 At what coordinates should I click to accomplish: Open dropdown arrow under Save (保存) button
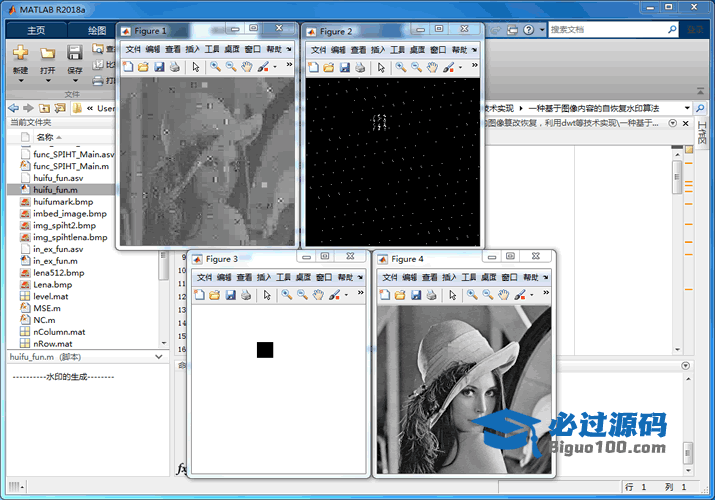click(x=75, y=81)
